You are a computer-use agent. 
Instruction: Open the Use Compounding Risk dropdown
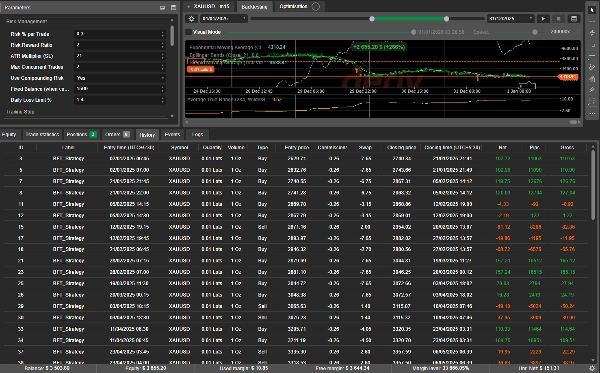tap(120, 78)
